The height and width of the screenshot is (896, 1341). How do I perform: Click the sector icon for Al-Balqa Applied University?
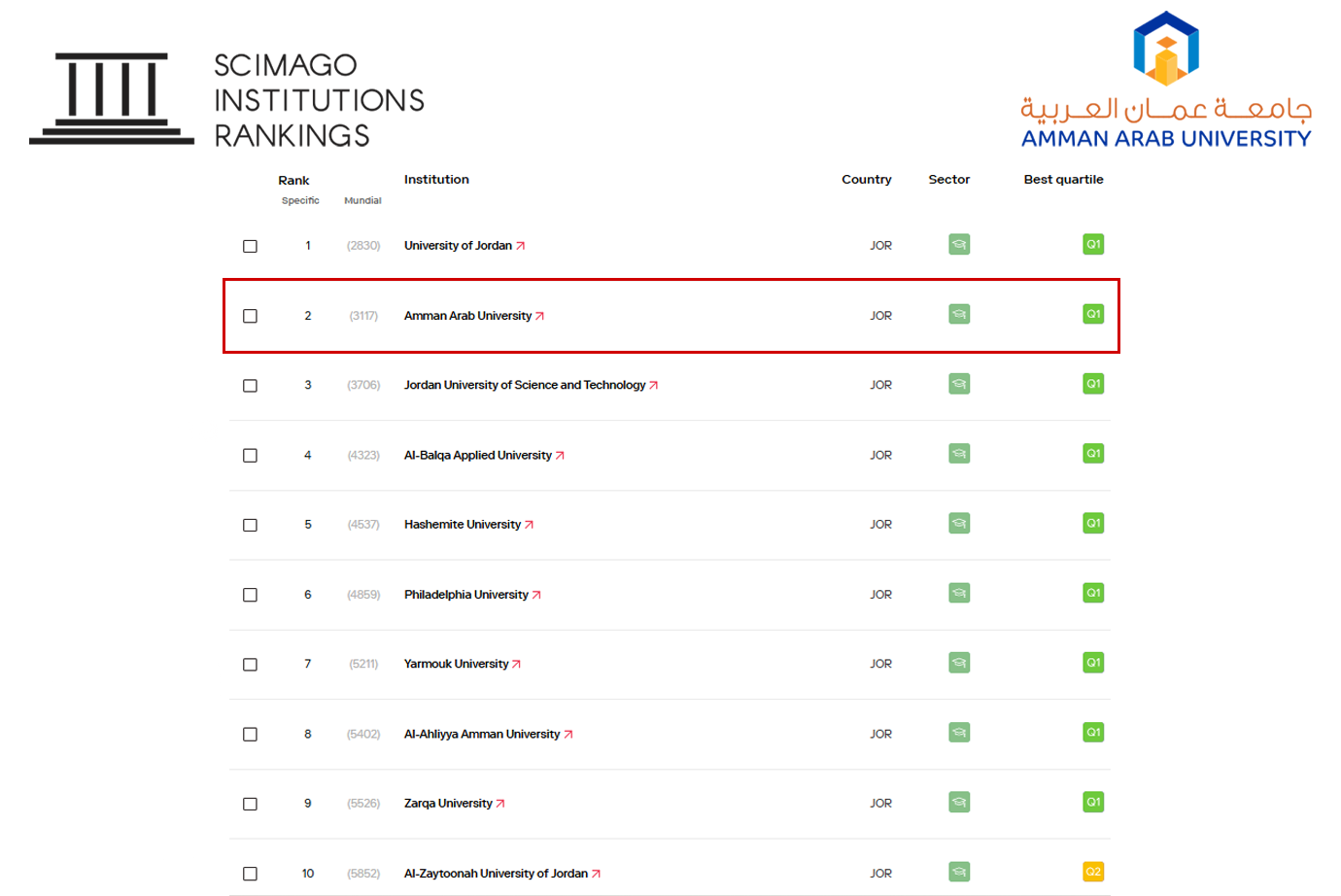click(x=959, y=454)
